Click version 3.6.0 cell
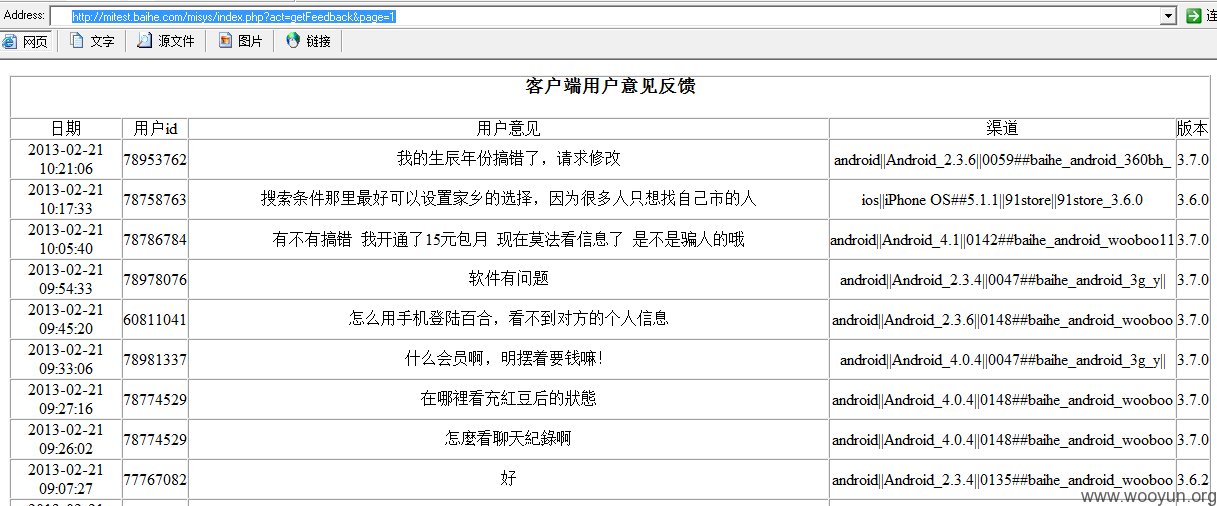1217x506 pixels. (1193, 199)
